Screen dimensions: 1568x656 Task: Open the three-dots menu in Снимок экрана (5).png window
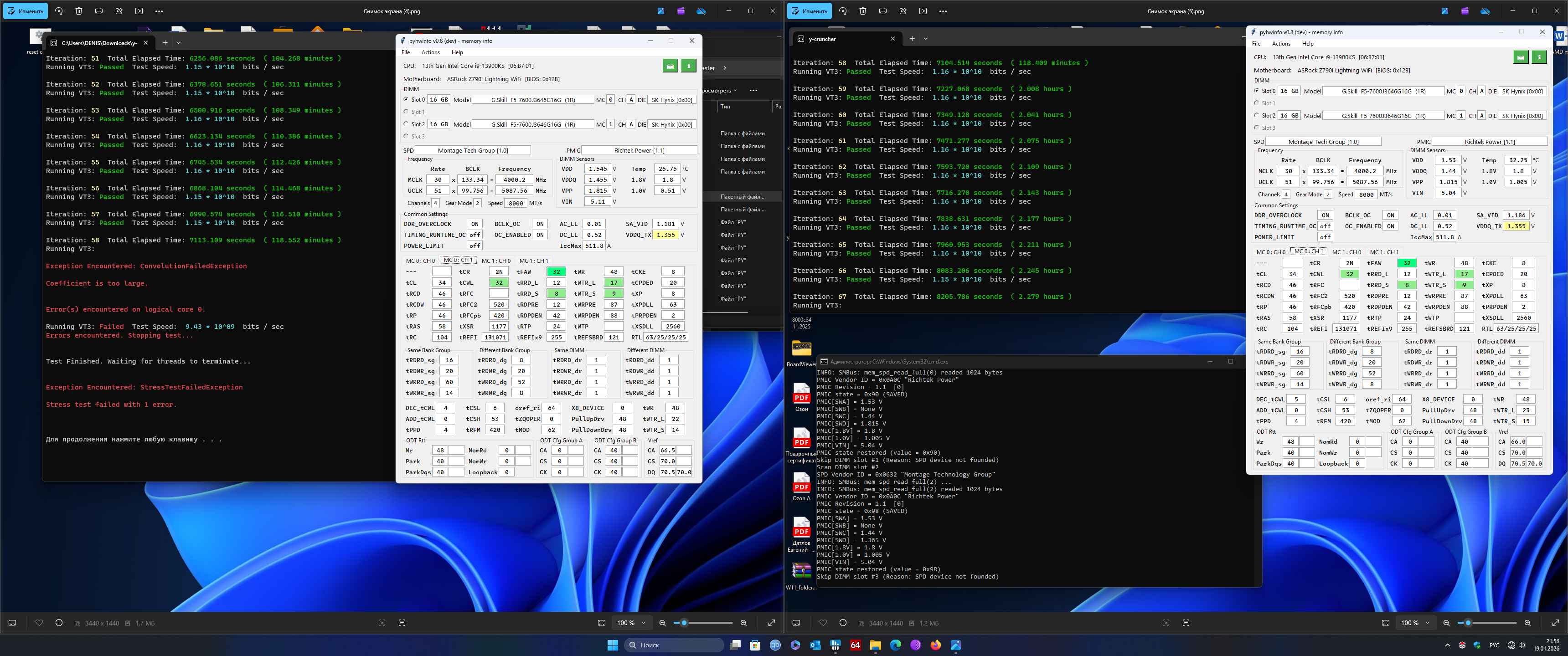point(943,11)
